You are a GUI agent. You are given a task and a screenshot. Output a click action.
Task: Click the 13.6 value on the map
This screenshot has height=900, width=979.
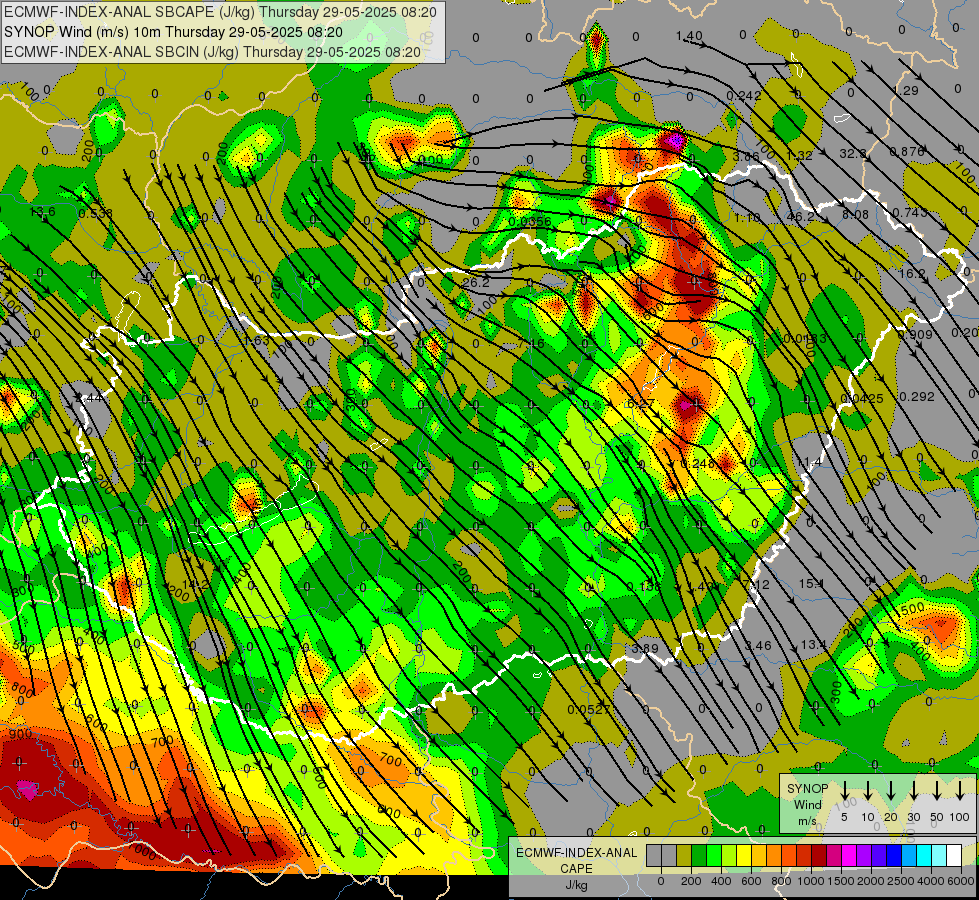click(42, 212)
